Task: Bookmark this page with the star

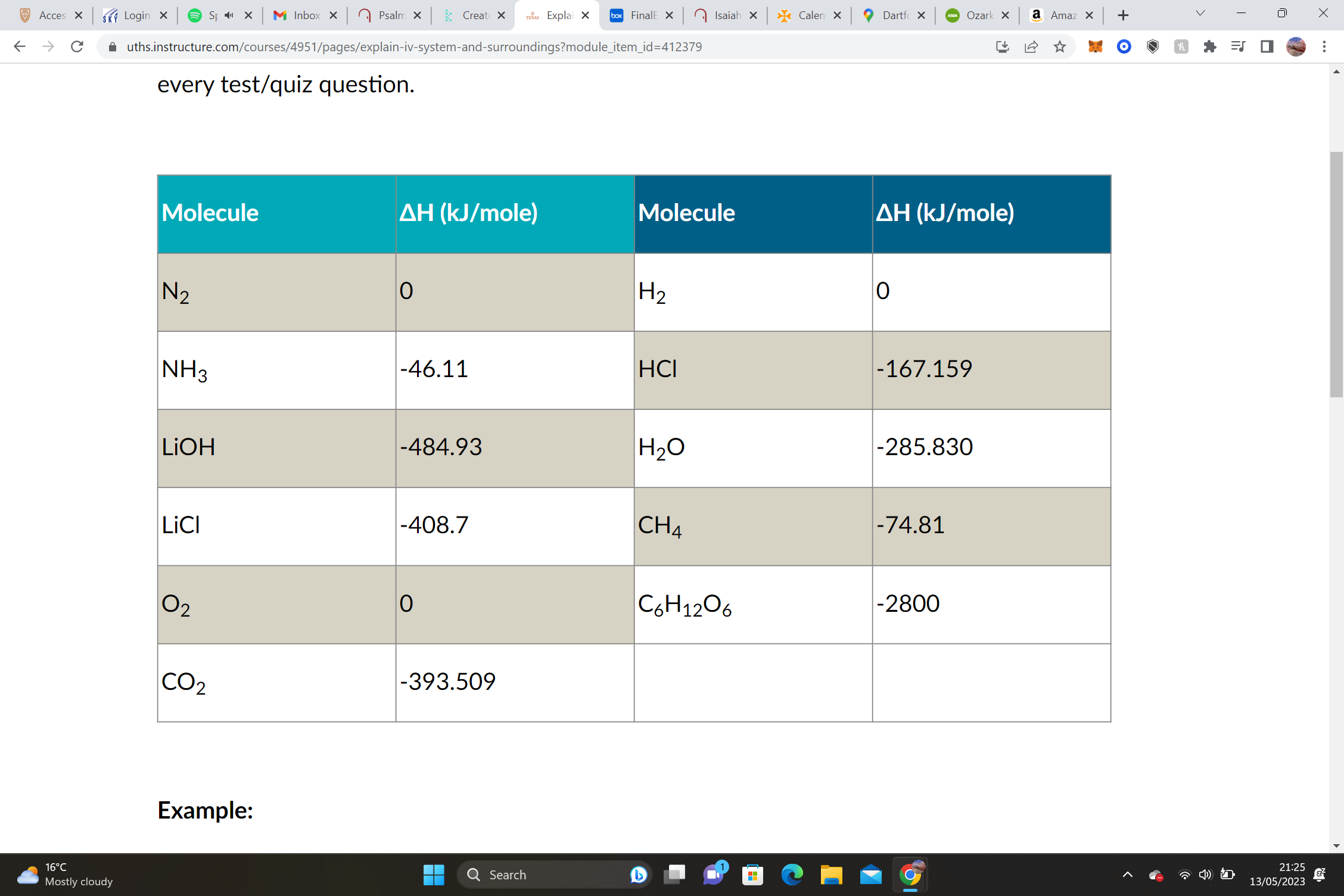Action: click(x=1060, y=46)
